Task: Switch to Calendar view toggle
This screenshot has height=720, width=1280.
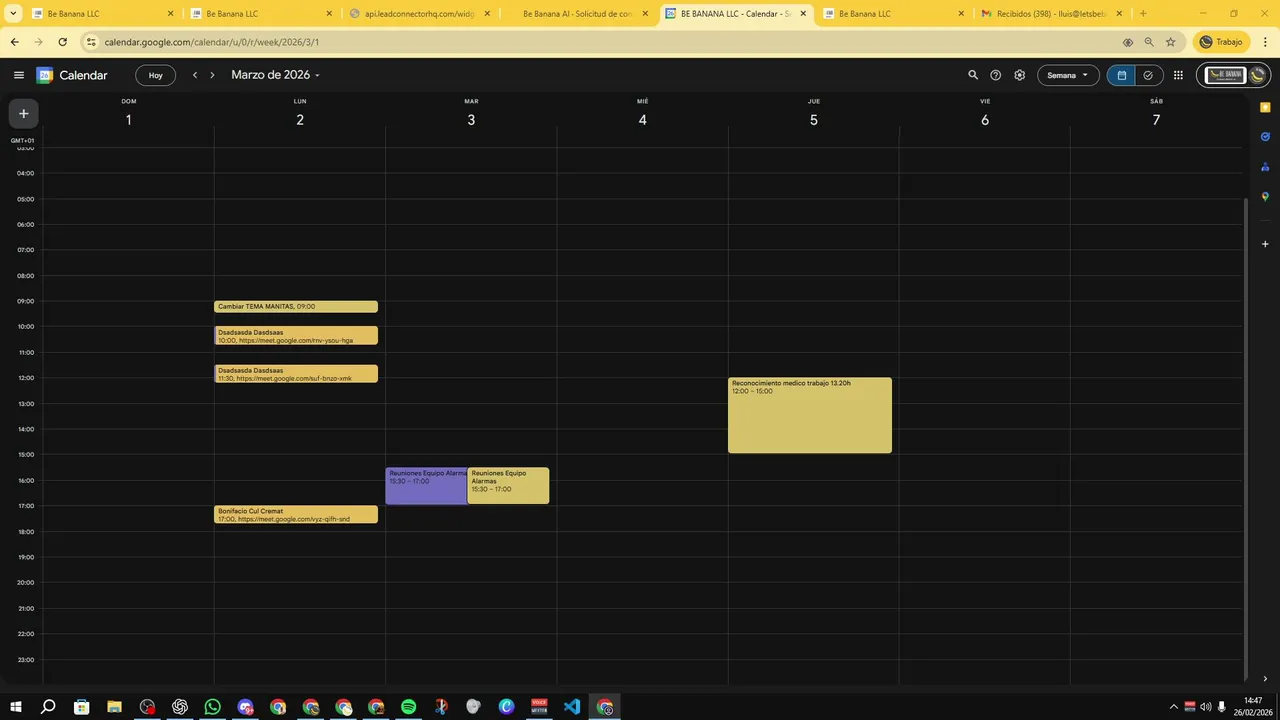Action: pyautogui.click(x=1121, y=75)
